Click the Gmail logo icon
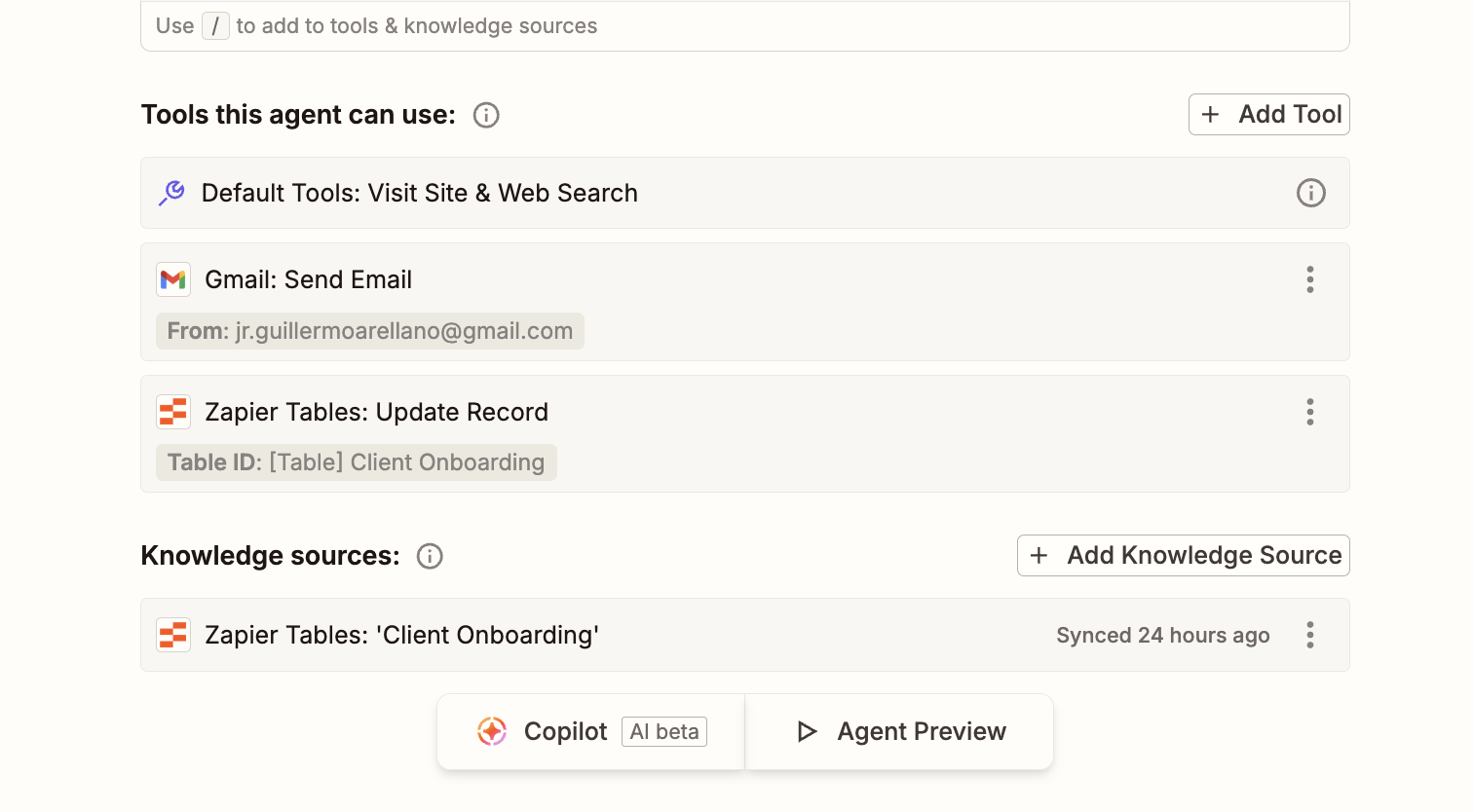 173,279
